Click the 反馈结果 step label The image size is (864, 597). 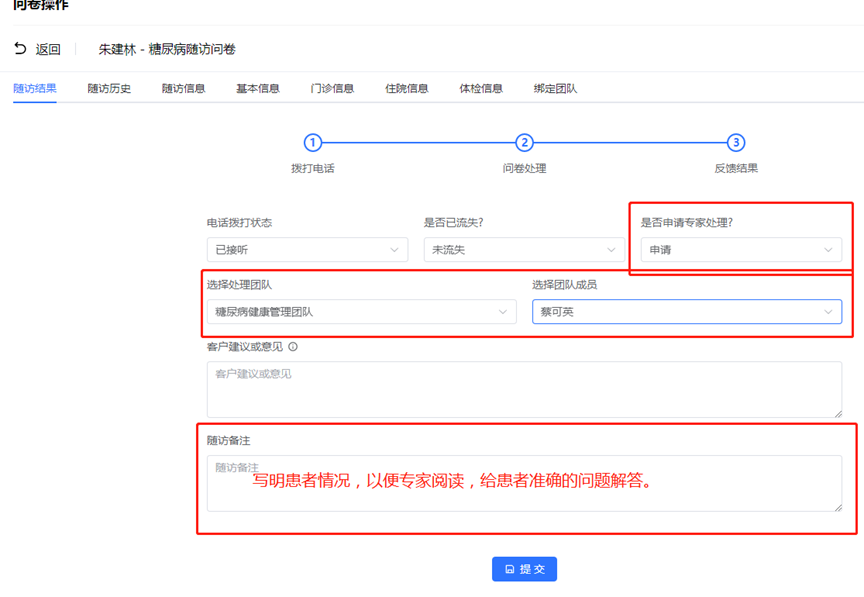pyautogui.click(x=736, y=168)
